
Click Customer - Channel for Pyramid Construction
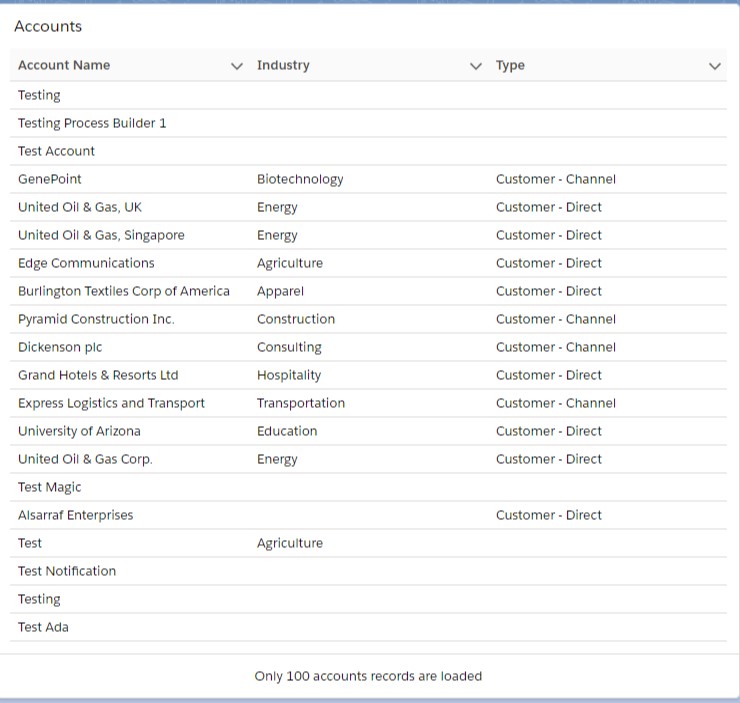(556, 319)
